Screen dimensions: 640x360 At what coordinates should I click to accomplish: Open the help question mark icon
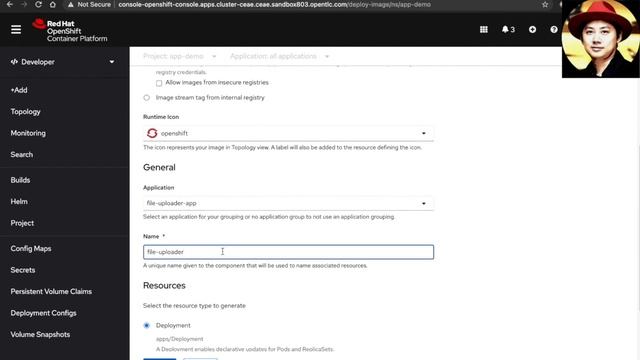(x=554, y=29)
